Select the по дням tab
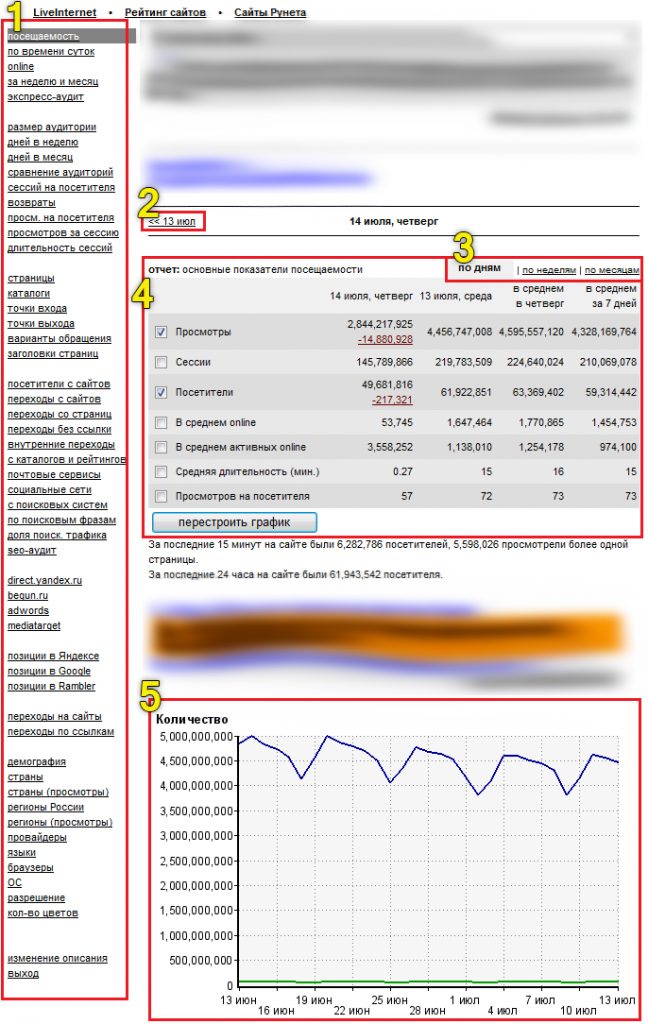 pyautogui.click(x=479, y=268)
